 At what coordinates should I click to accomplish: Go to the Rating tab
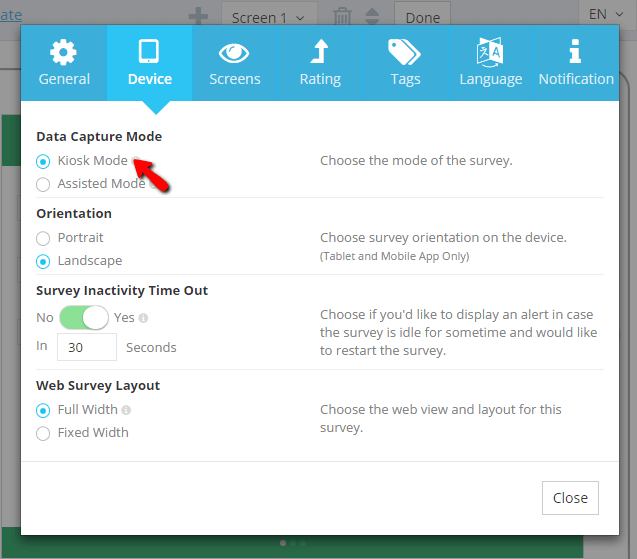320,63
